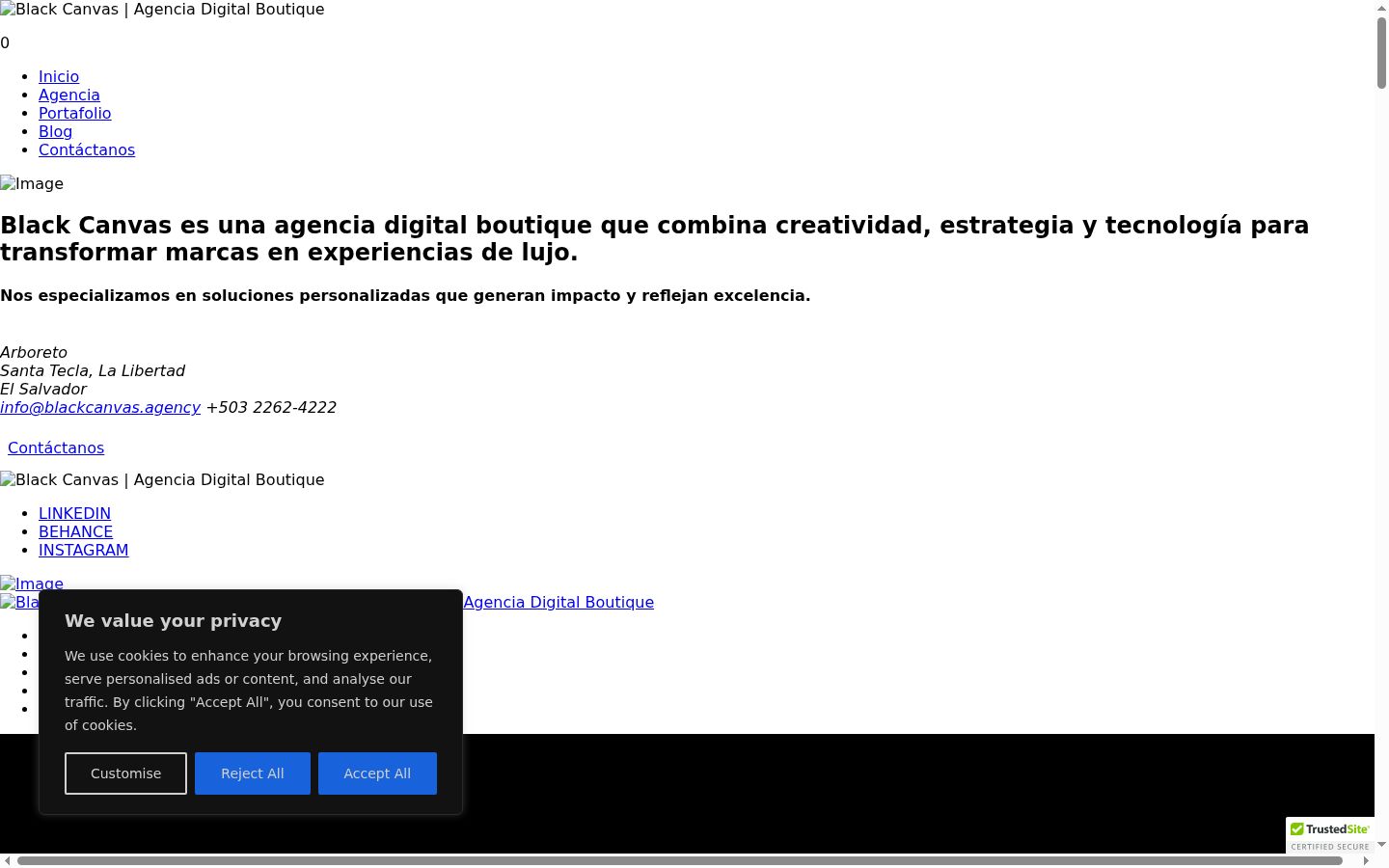The image size is (1389, 868).
Task: Click the Agencia Digital Boutique link beside the cookie banner
Action: pos(558,602)
